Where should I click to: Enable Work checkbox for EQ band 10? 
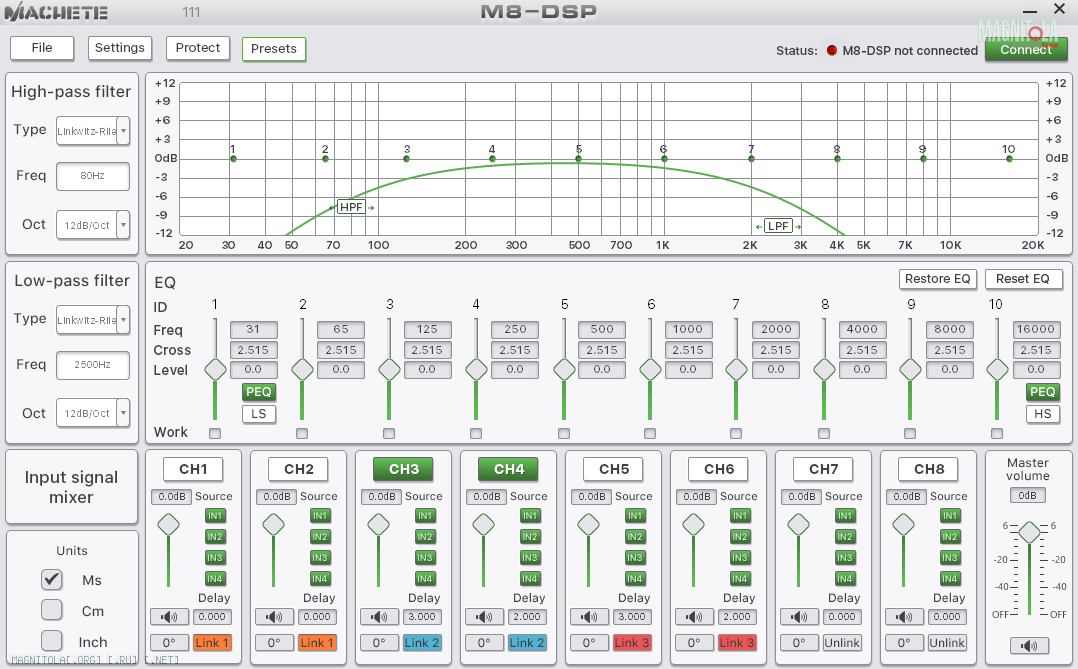point(997,433)
